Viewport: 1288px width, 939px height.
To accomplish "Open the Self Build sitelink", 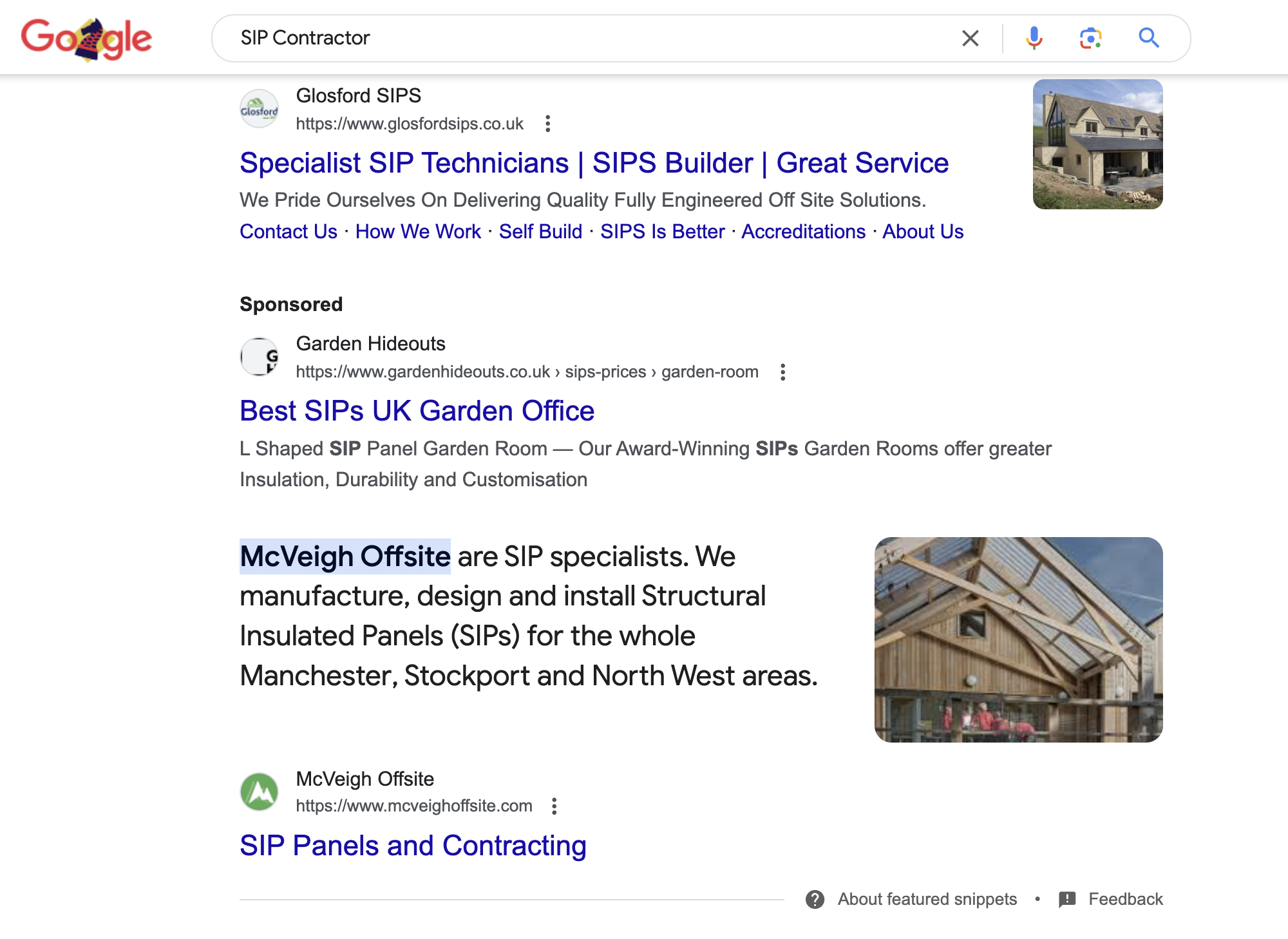I will (540, 232).
